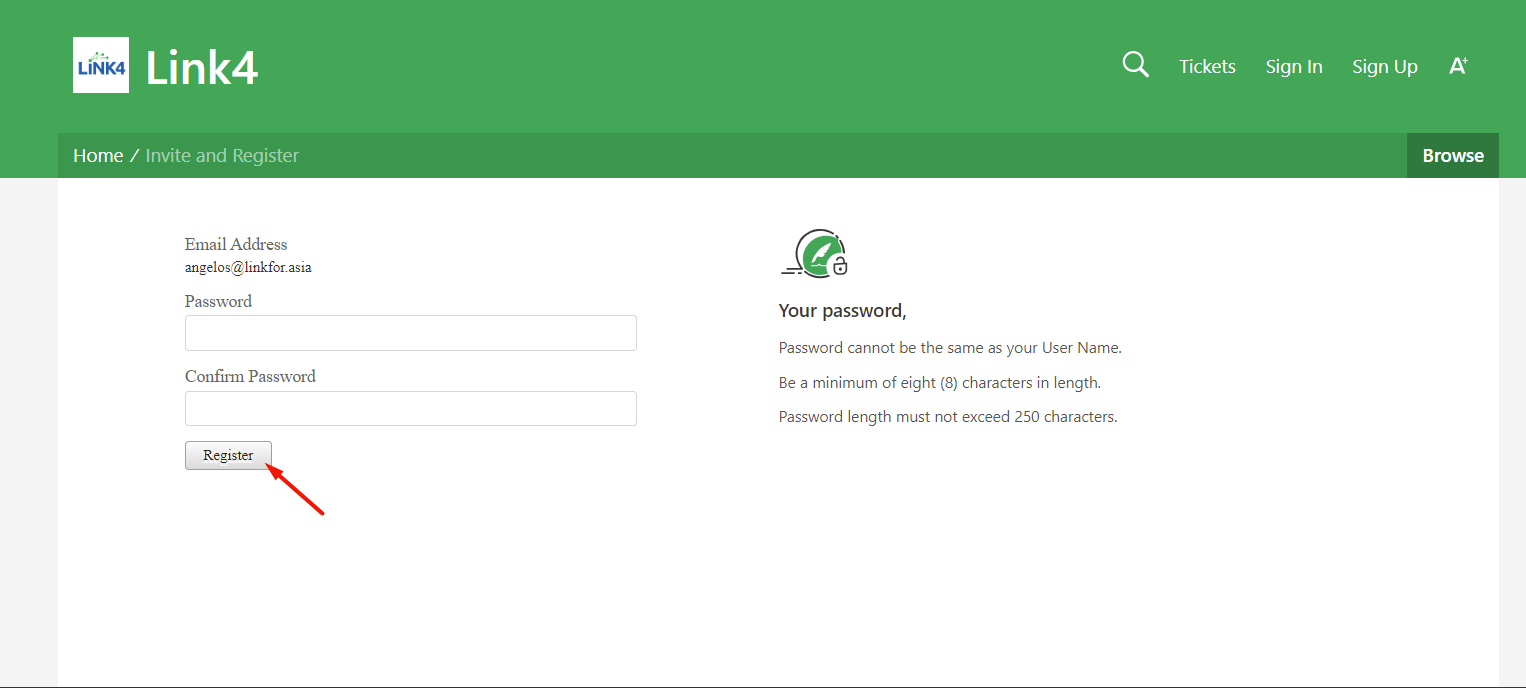
Task: Click the Link4 logo image
Action: click(x=101, y=65)
